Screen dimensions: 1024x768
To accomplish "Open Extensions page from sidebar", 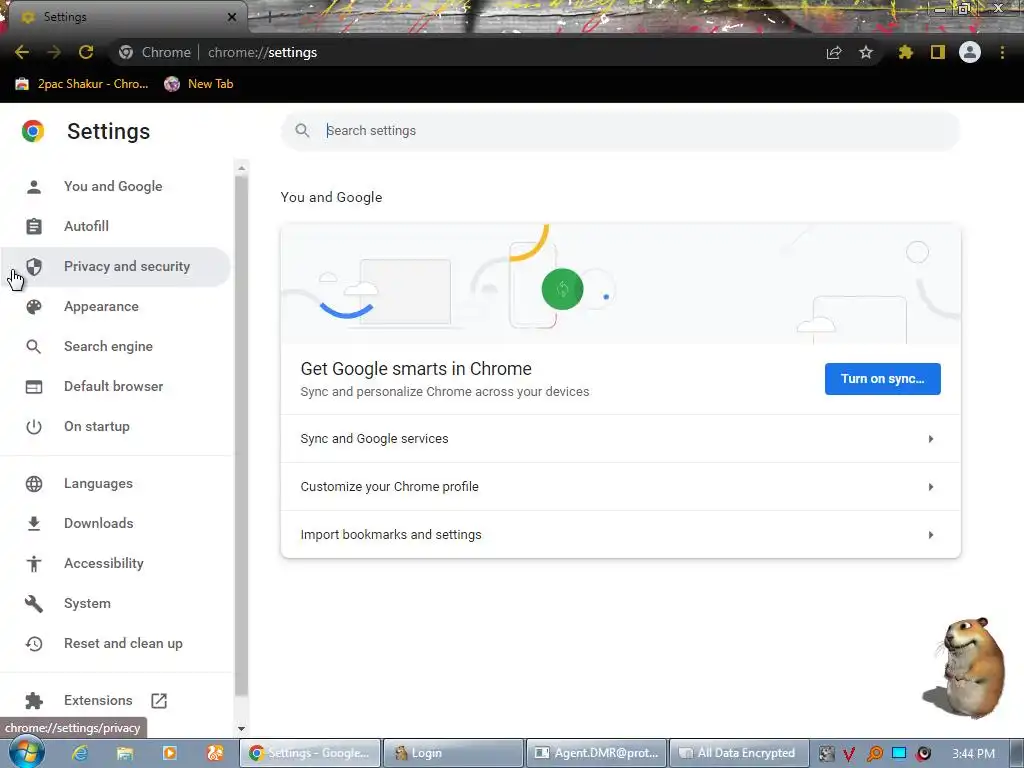I will 115,700.
